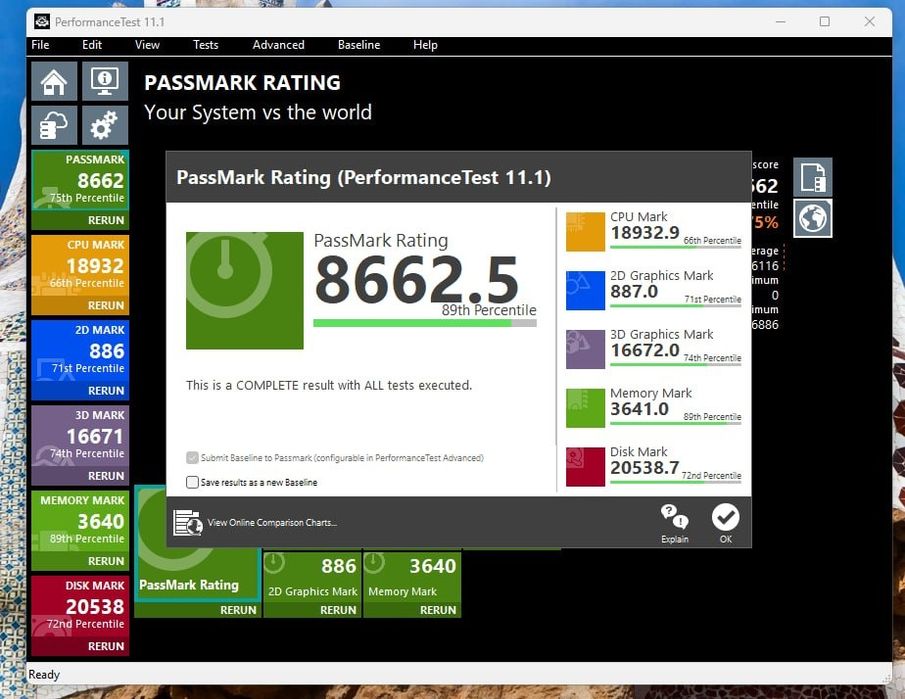
Task: Click the 89th percentile progress bar
Action: coord(425,323)
